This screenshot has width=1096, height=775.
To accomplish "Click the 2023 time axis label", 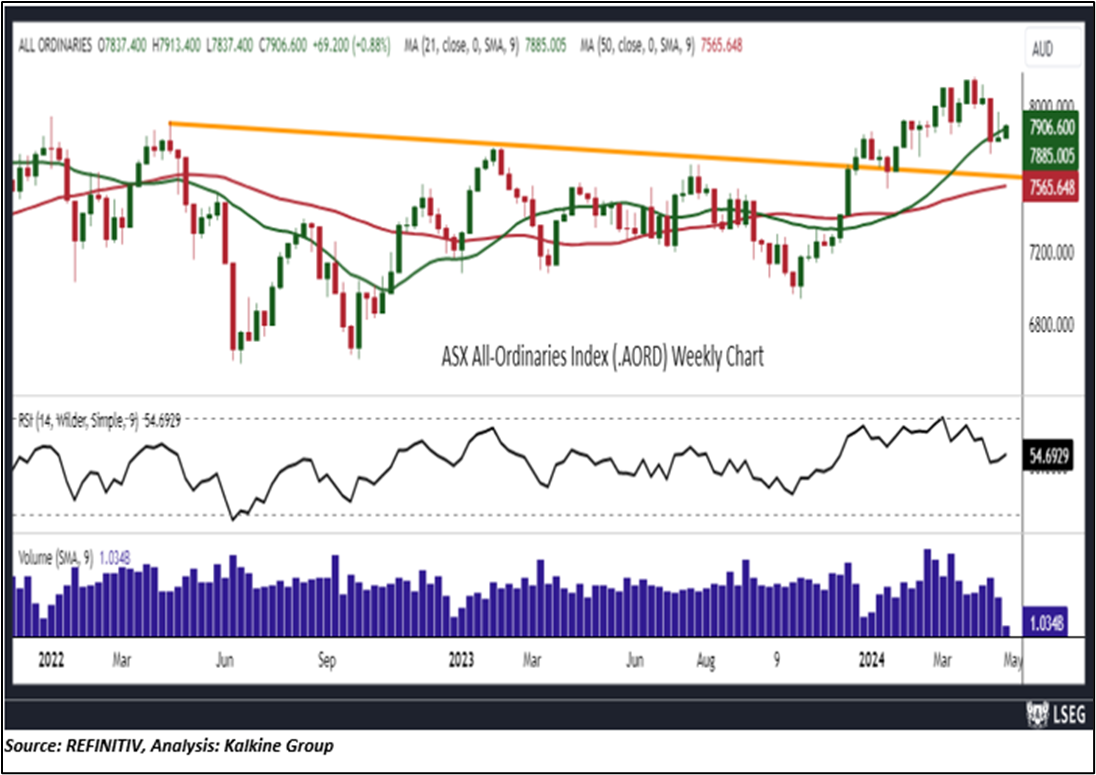I will click(461, 660).
